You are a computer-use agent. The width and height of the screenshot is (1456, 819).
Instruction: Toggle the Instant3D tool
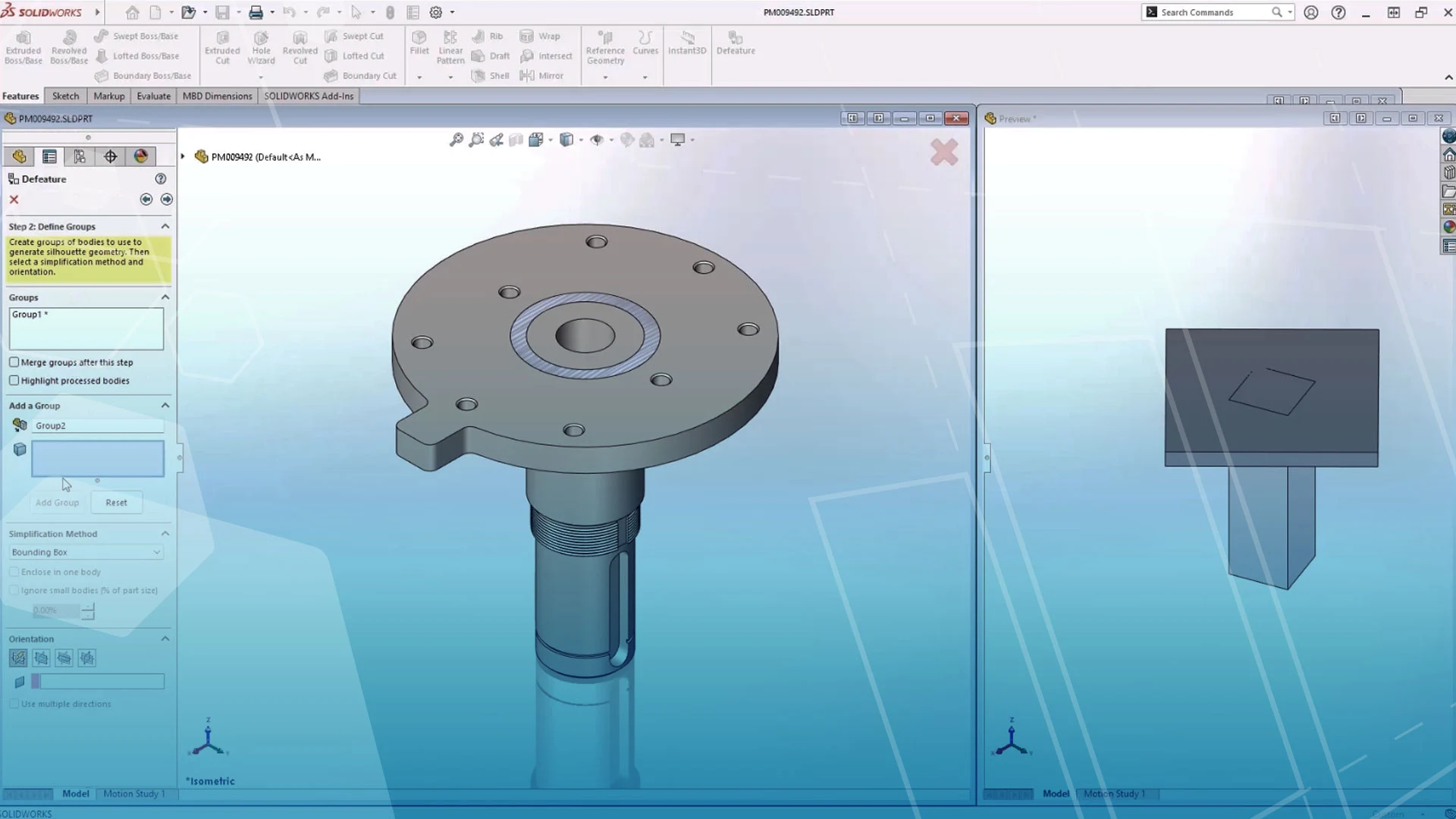pyautogui.click(x=687, y=43)
